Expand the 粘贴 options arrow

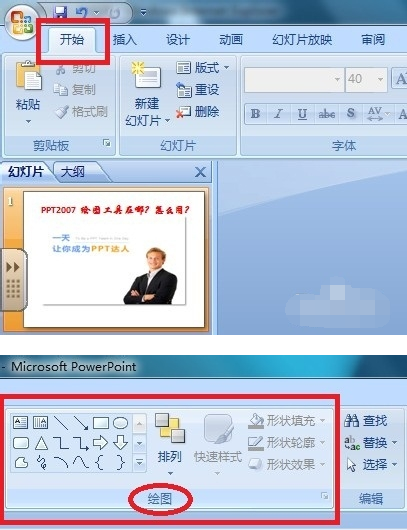coord(28,121)
